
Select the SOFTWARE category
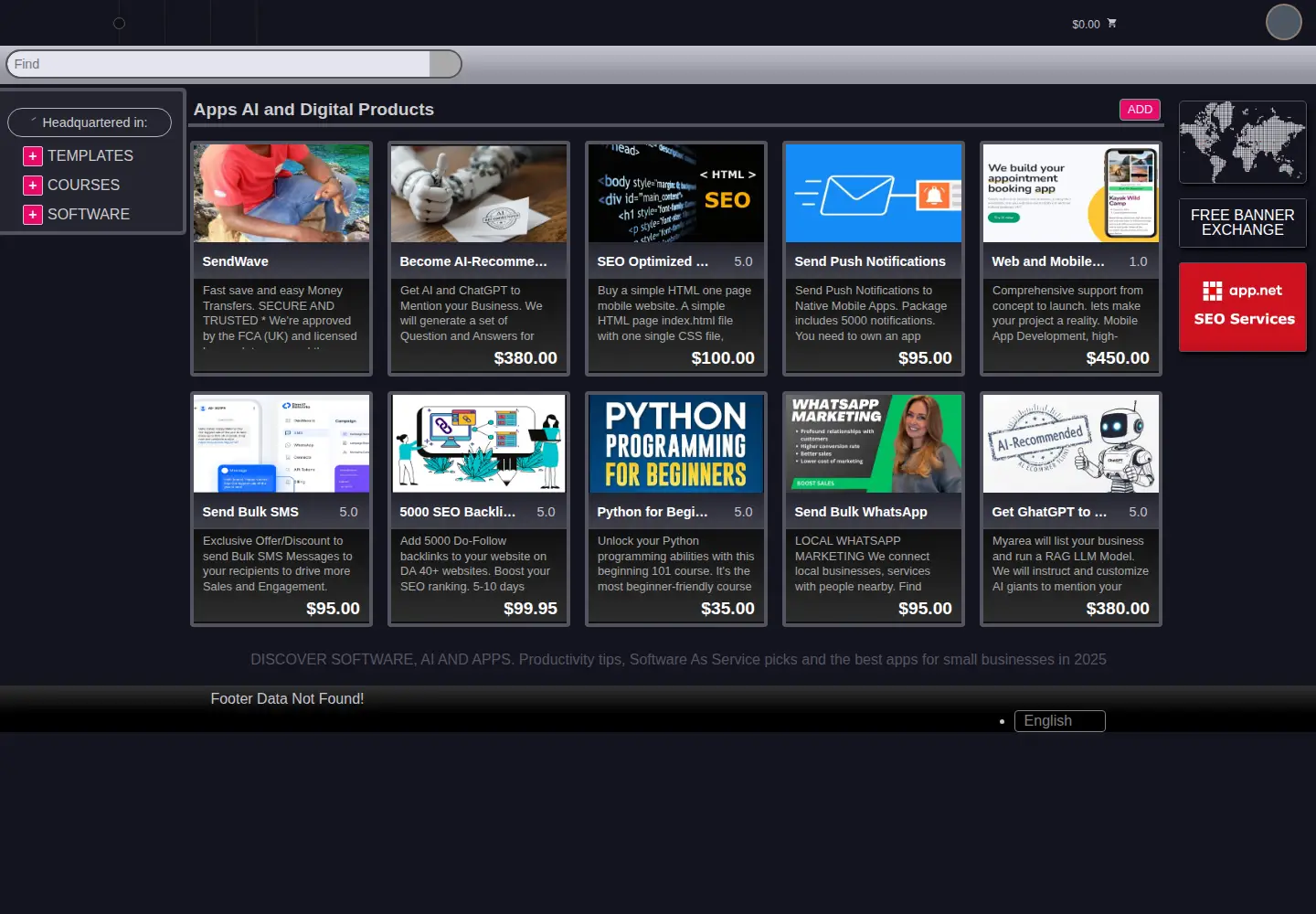coord(89,215)
